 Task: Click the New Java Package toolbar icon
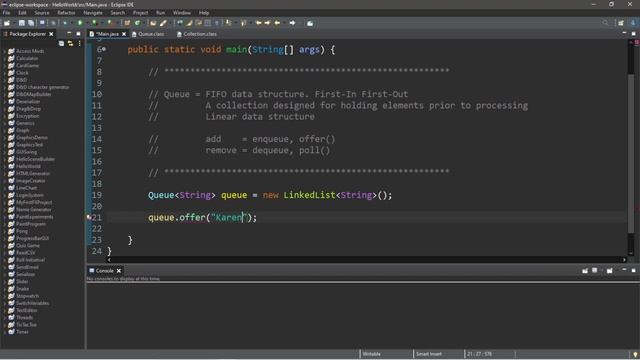(x=127, y=23)
